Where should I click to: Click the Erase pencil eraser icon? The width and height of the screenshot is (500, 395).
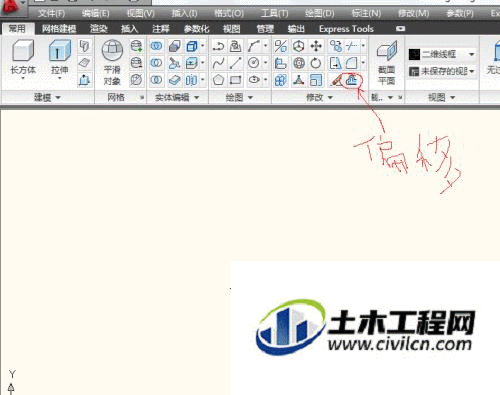coord(336,80)
